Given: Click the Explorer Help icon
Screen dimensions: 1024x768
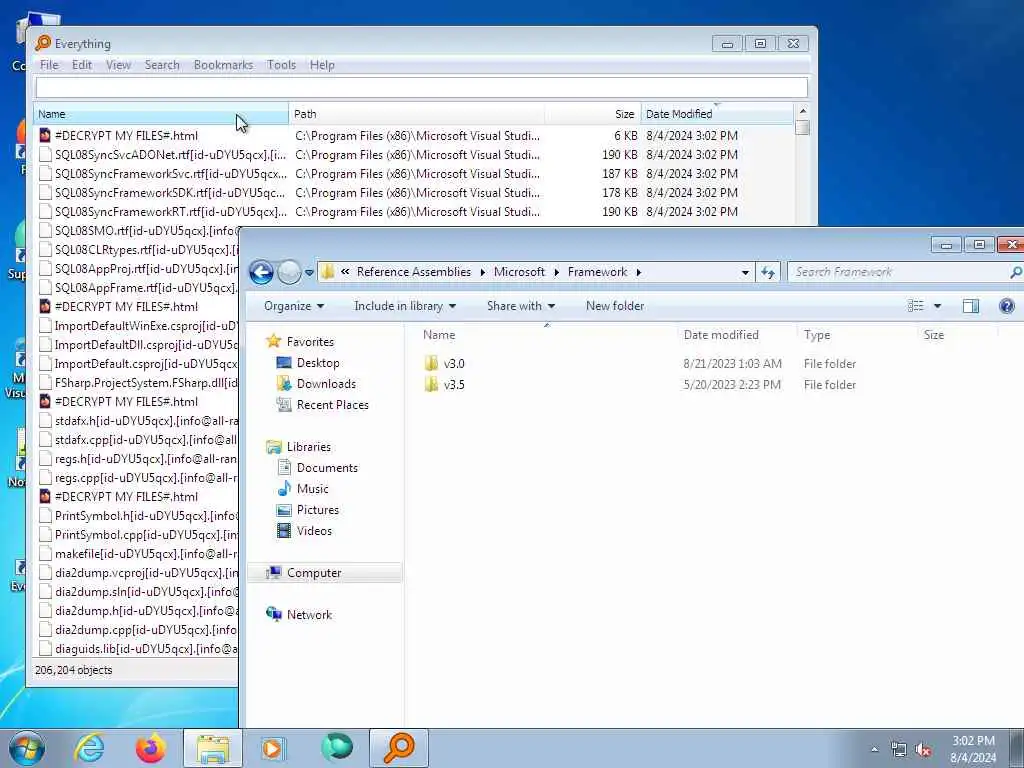Looking at the screenshot, I should (x=1006, y=306).
